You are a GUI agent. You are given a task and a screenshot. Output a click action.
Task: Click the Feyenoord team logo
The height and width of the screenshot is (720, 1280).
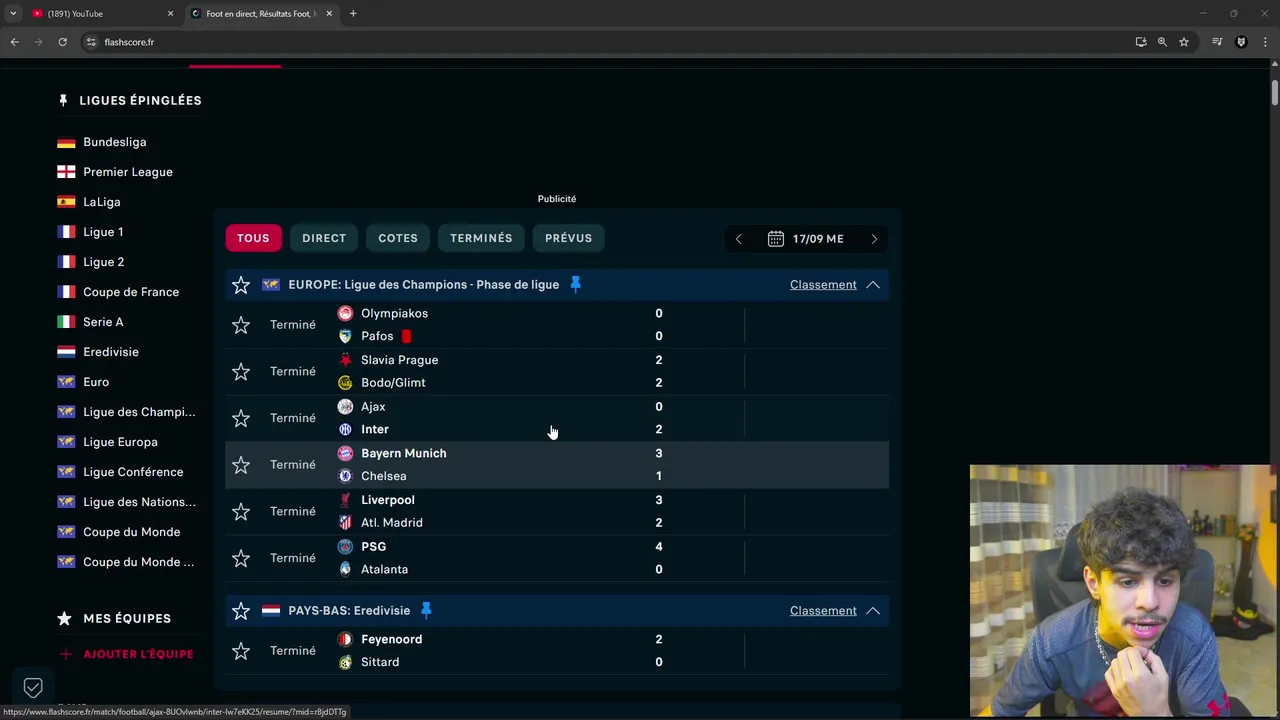(345, 639)
